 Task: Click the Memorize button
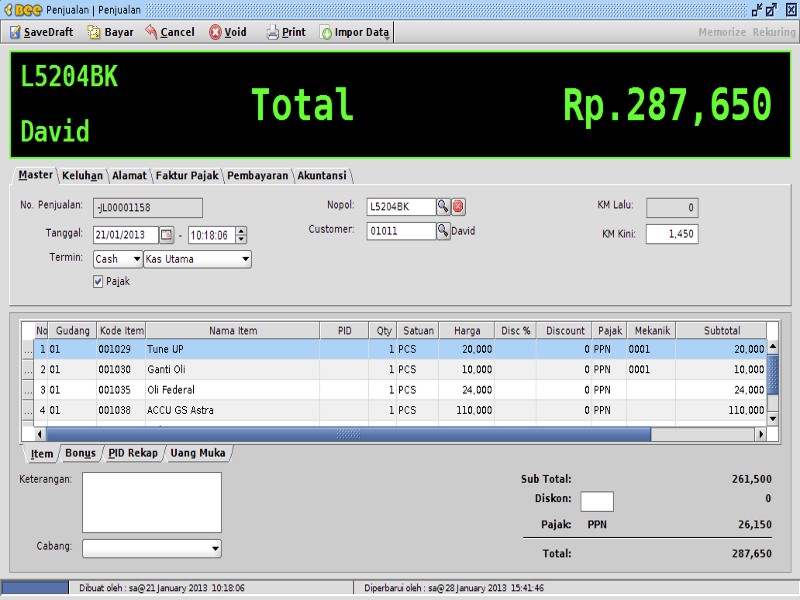(722, 32)
